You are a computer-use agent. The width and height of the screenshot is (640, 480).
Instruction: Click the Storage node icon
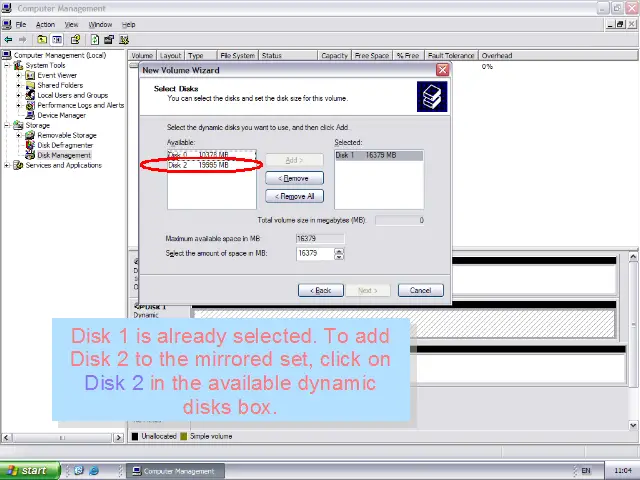(x=18, y=125)
